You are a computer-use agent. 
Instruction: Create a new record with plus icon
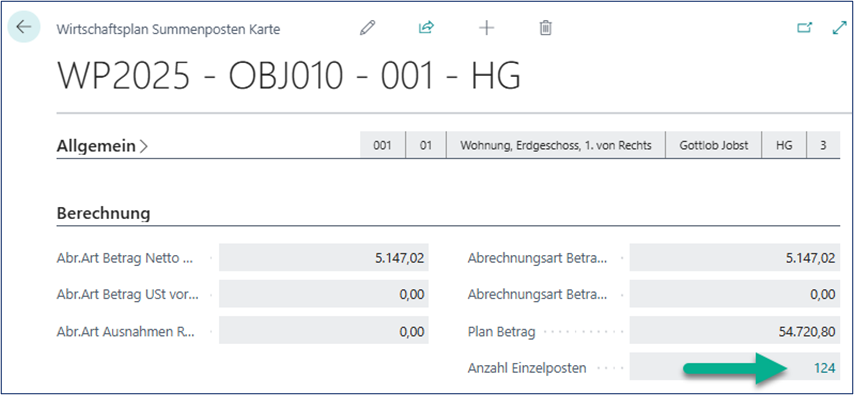pos(486,28)
